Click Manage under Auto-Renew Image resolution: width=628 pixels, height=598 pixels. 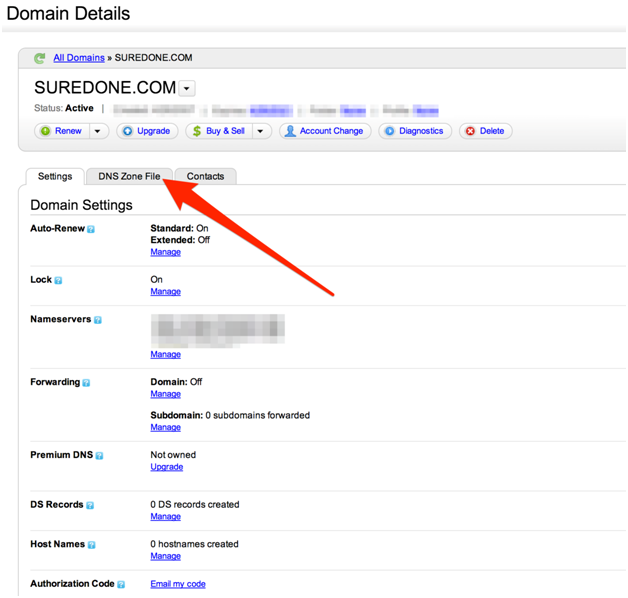[x=165, y=252]
